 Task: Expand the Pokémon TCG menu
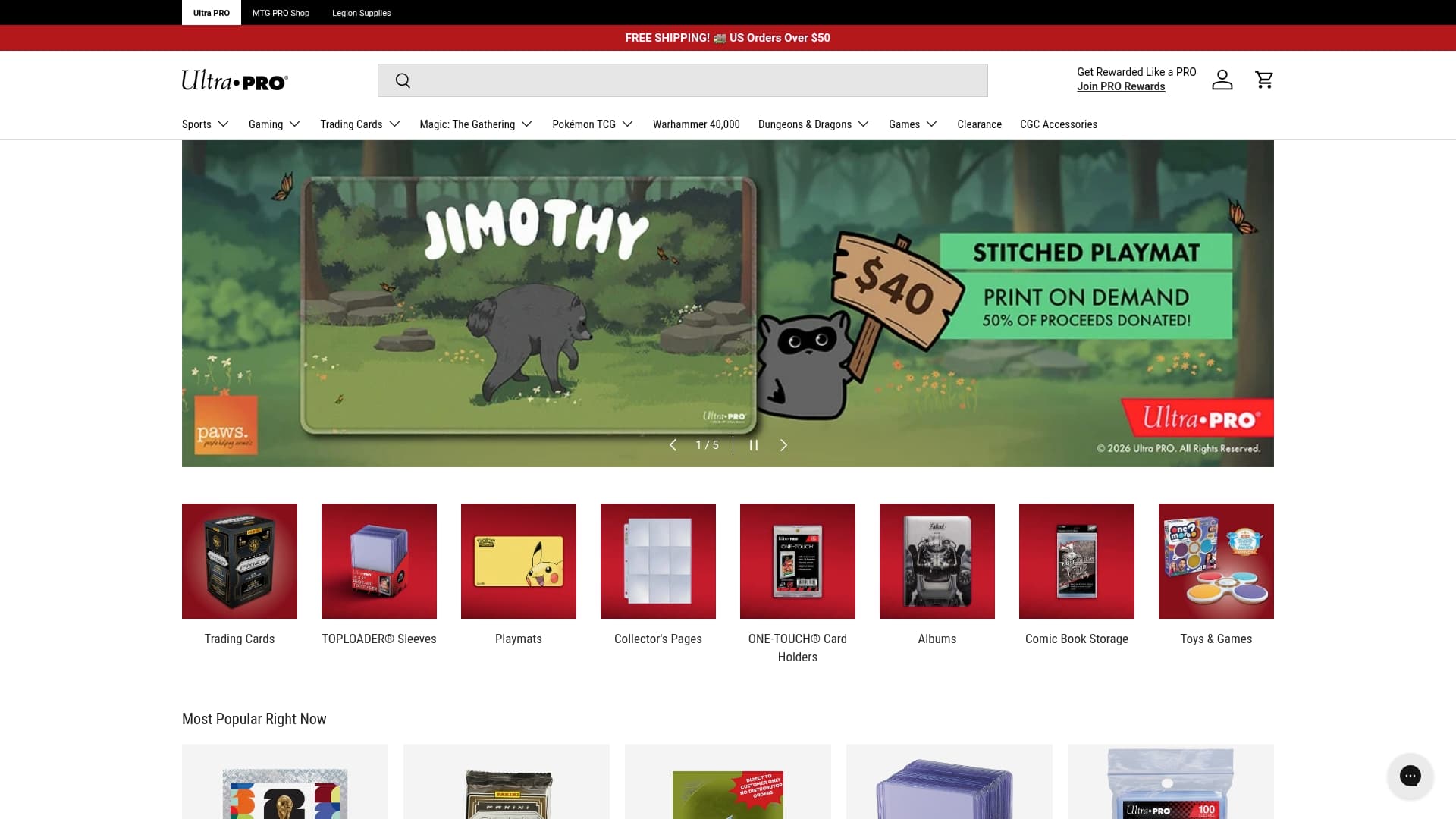click(x=593, y=124)
